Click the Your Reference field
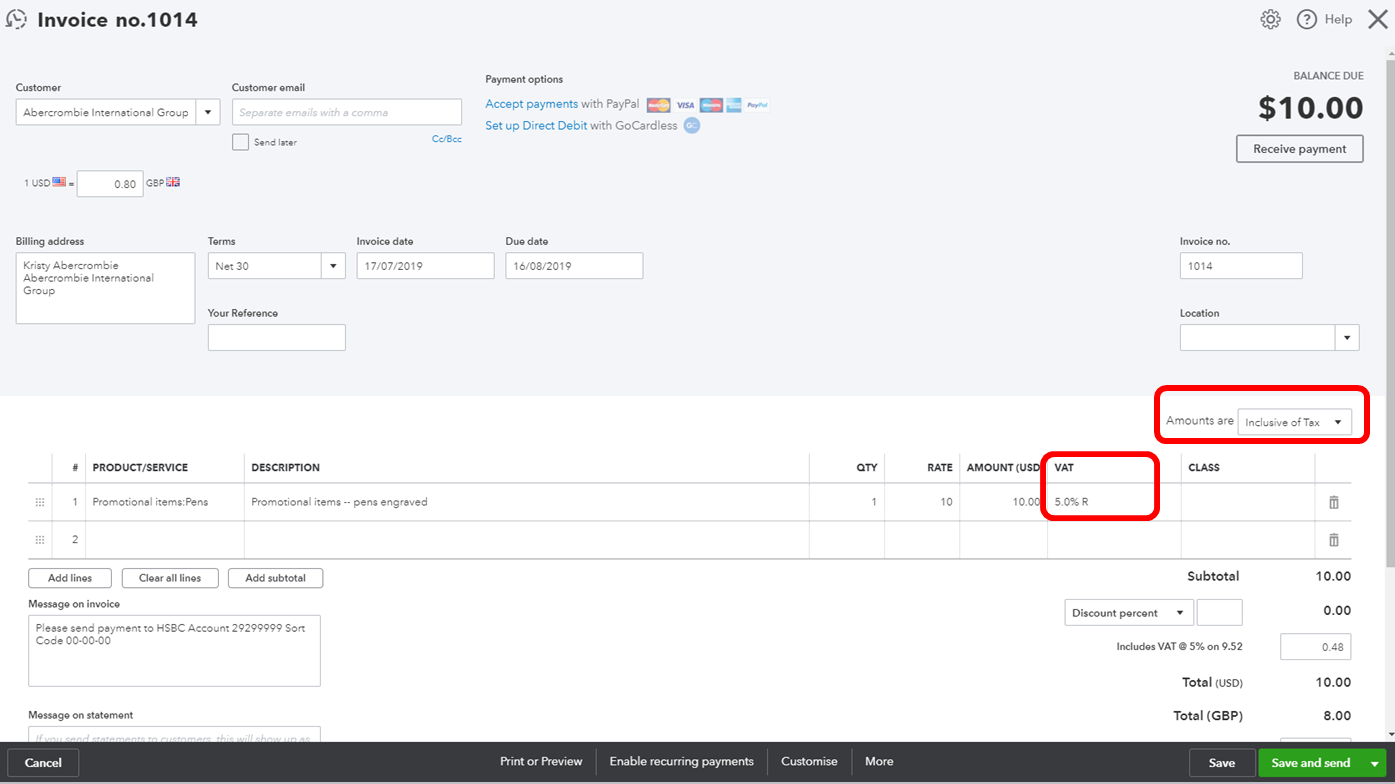The width and height of the screenshot is (1395, 784). (x=277, y=338)
